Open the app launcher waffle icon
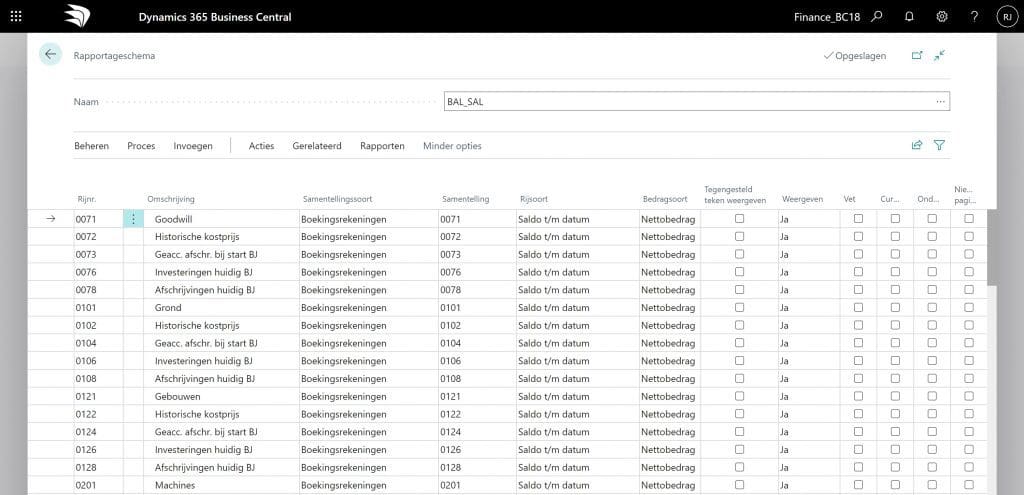 pyautogui.click(x=16, y=16)
